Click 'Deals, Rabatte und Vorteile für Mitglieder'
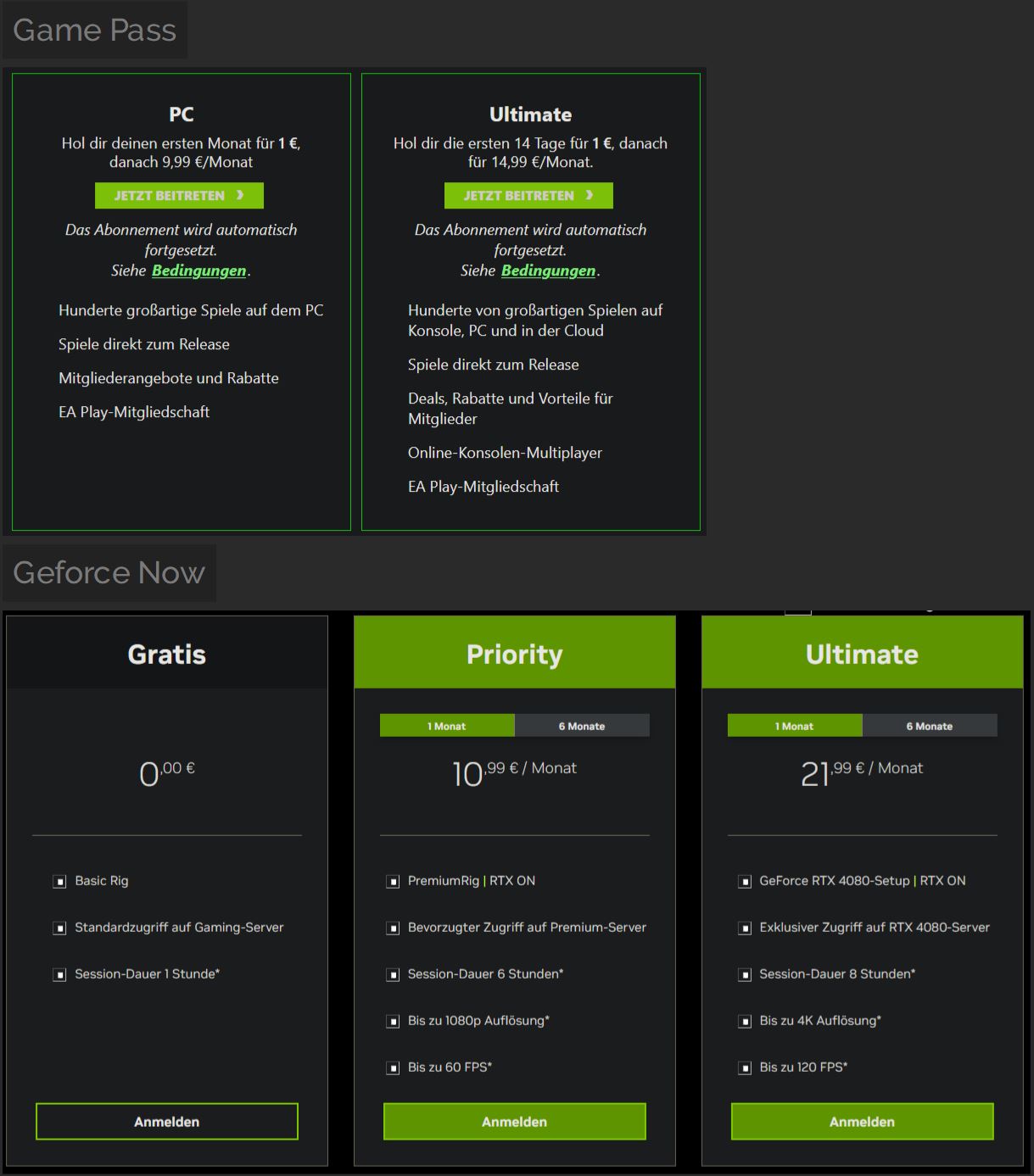The width and height of the screenshot is (1034, 1176). pyautogui.click(x=511, y=409)
